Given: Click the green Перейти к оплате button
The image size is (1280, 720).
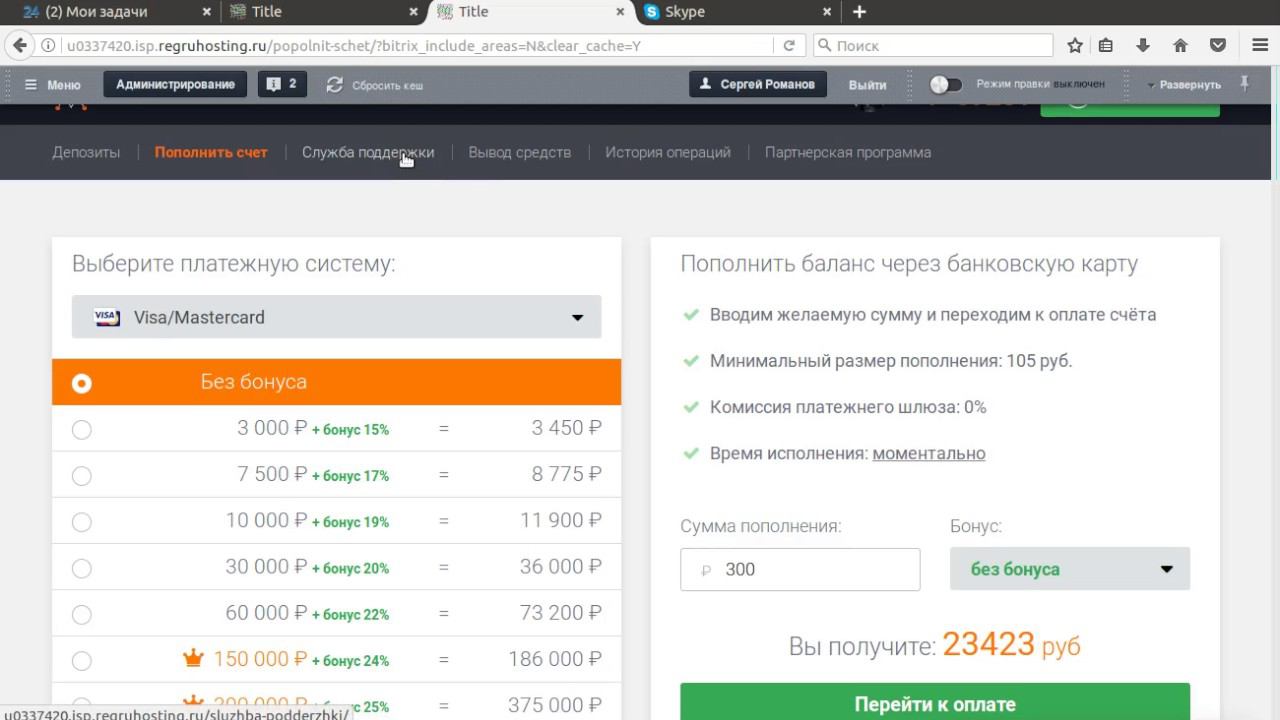Looking at the screenshot, I should 935,702.
